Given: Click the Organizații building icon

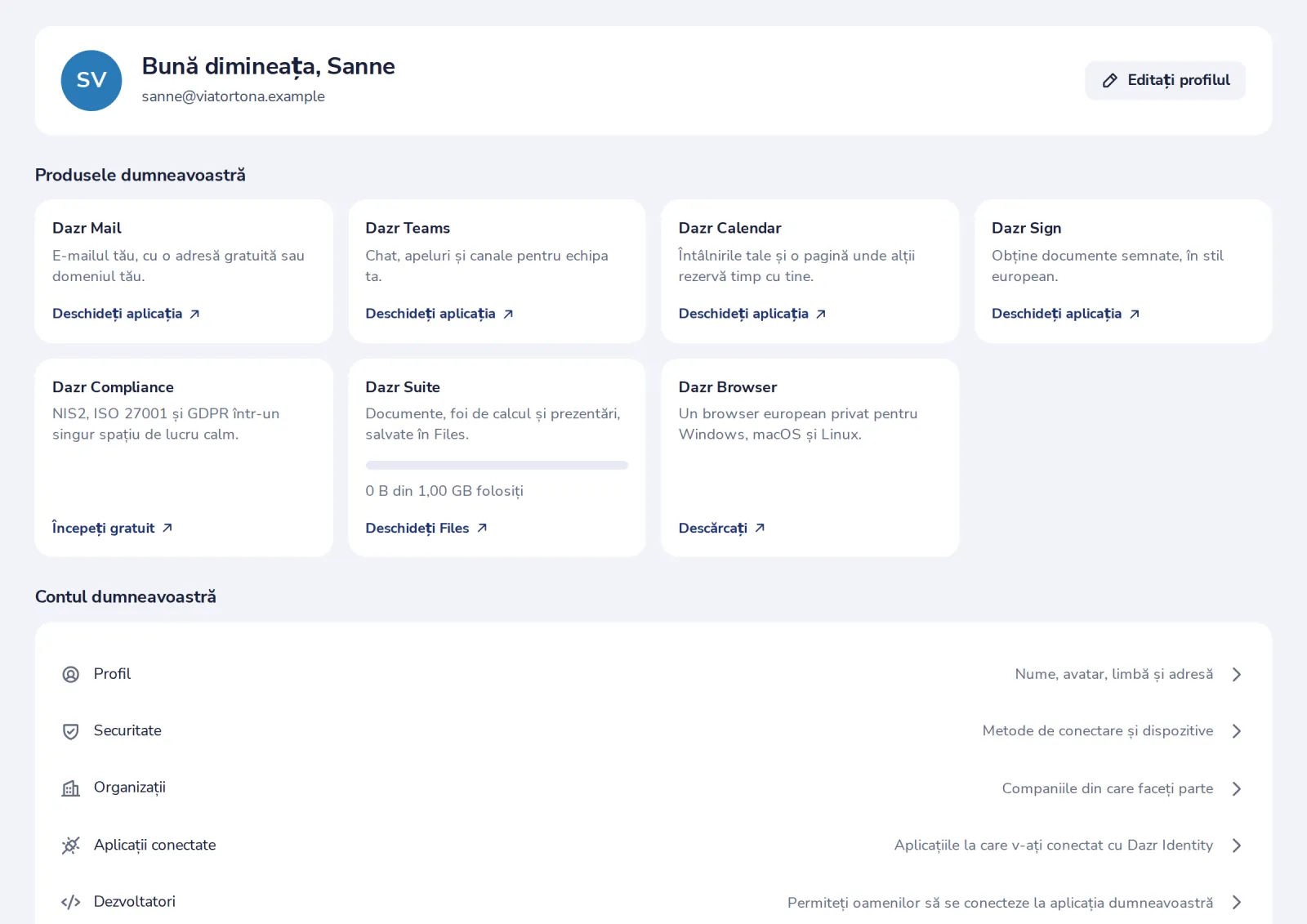Looking at the screenshot, I should click(71, 788).
